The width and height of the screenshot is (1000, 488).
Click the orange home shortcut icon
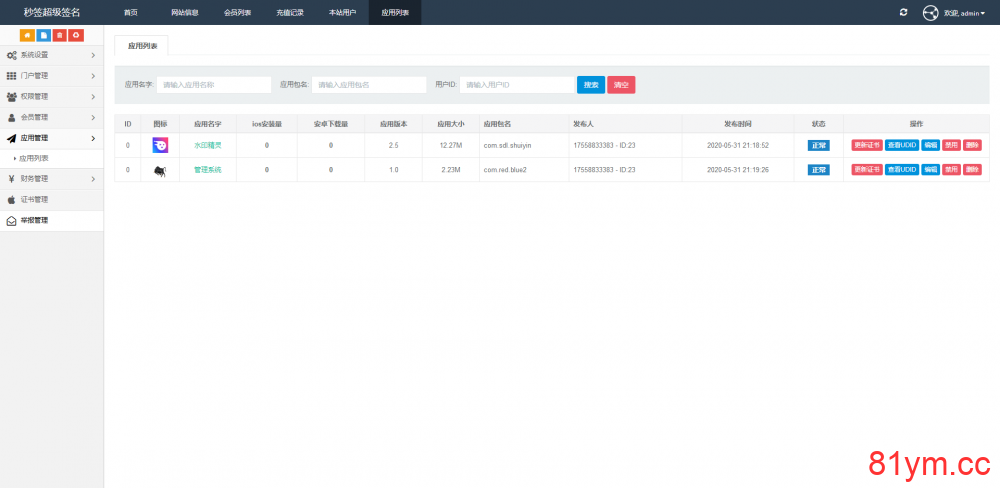click(27, 35)
